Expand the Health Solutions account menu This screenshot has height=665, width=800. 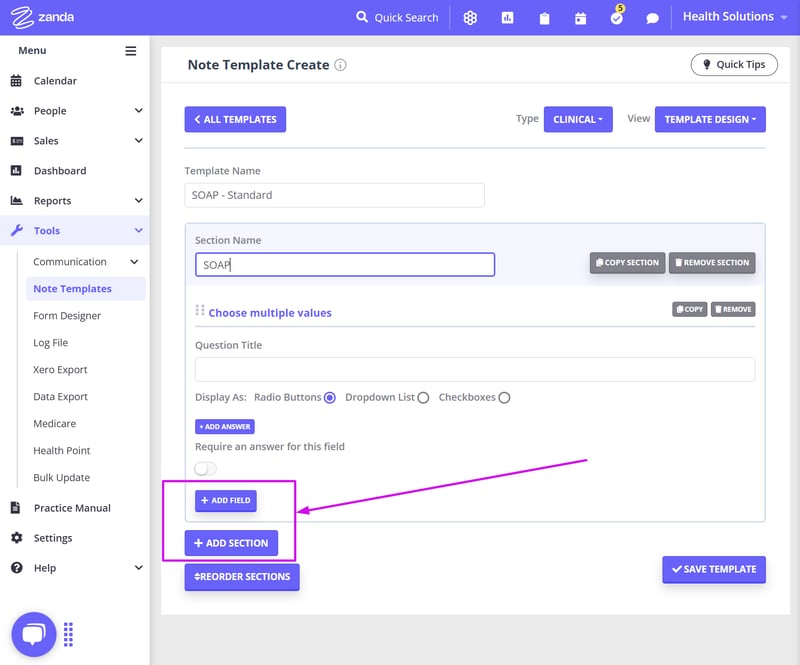tap(735, 17)
